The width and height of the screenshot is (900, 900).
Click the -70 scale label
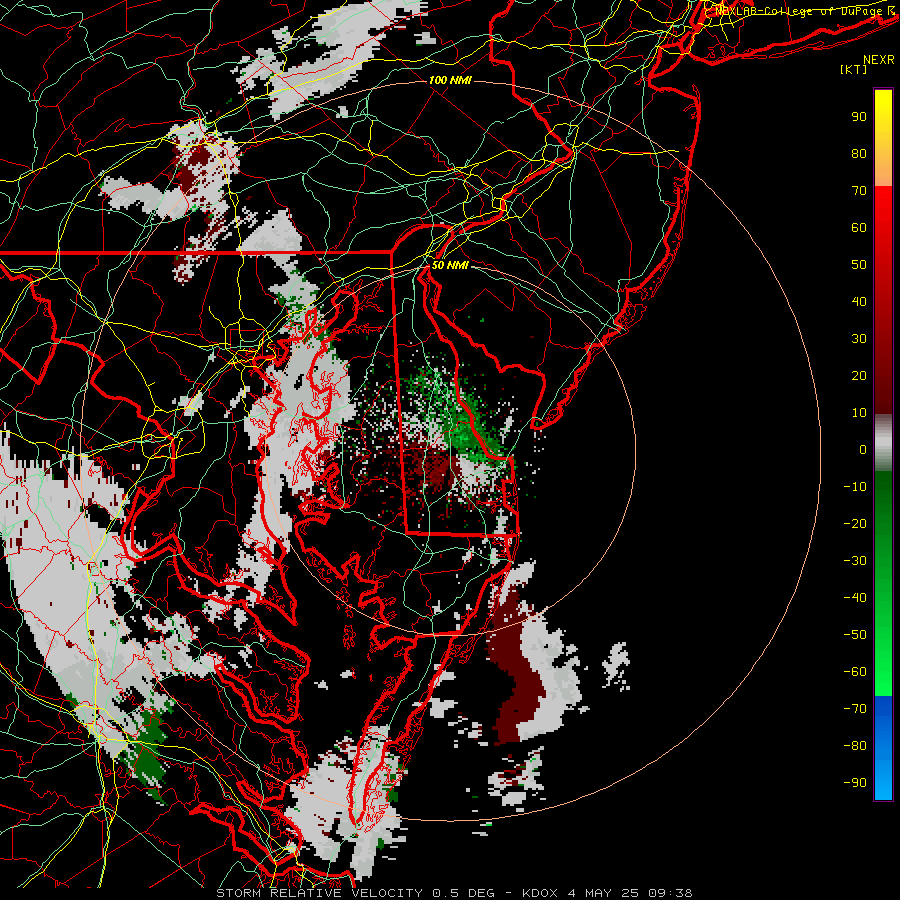pyautogui.click(x=855, y=709)
